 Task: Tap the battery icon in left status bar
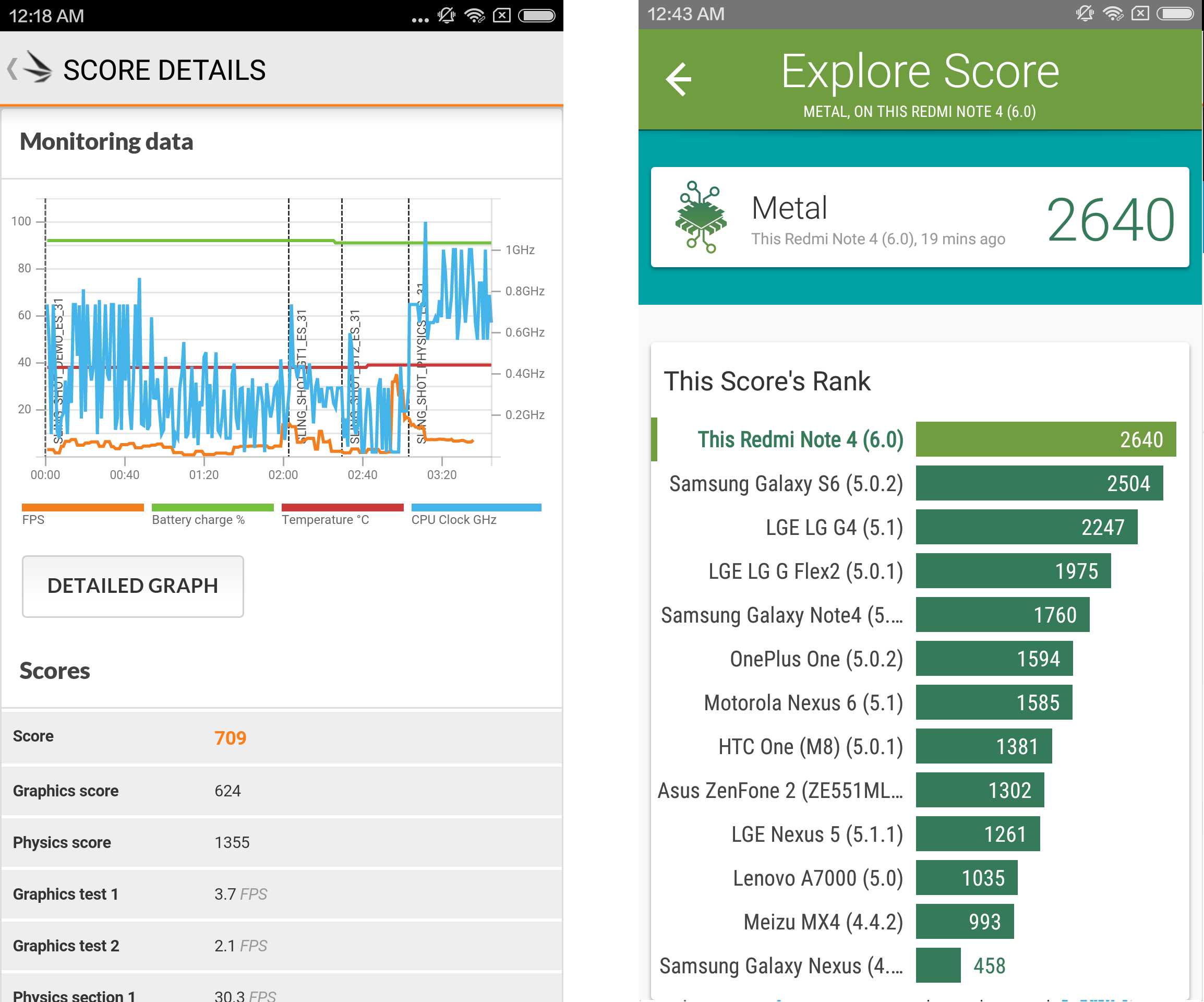pyautogui.click(x=536, y=16)
